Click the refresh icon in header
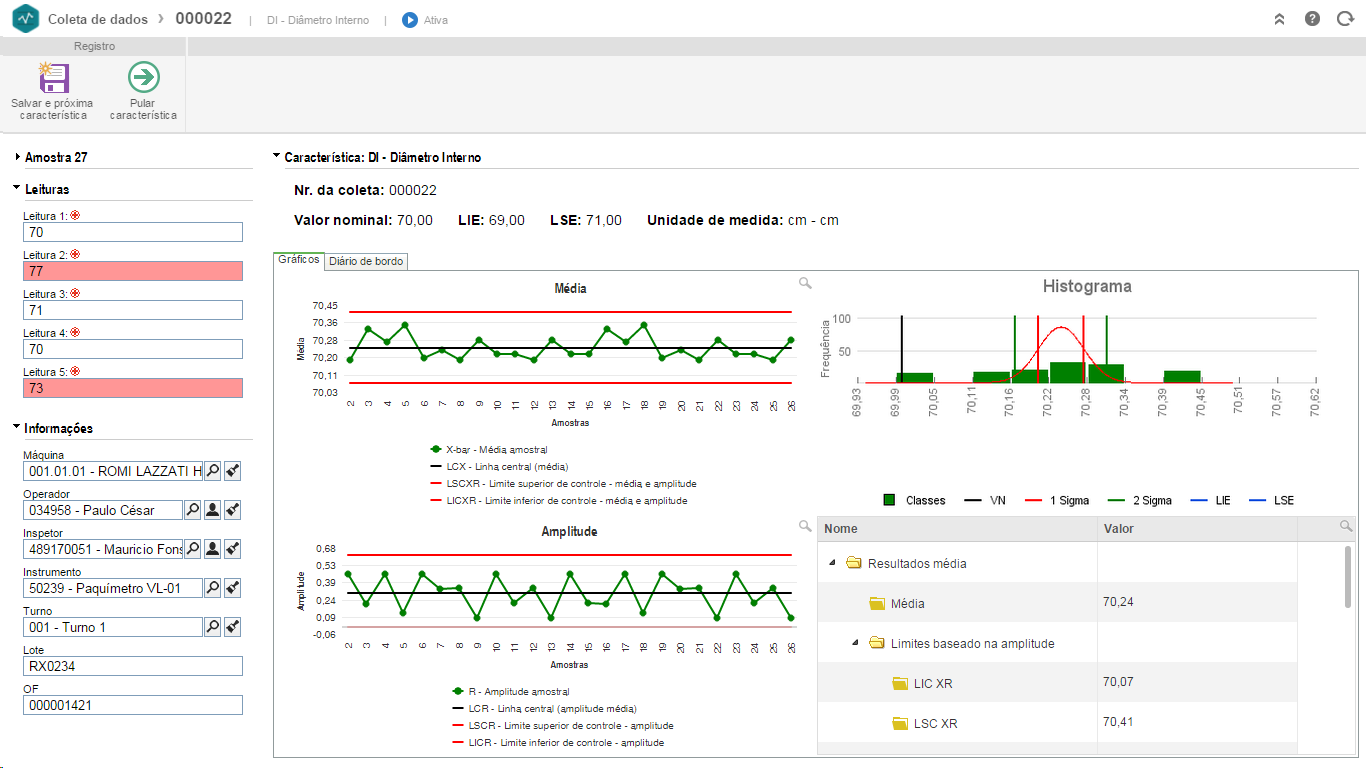 pos(1344,19)
